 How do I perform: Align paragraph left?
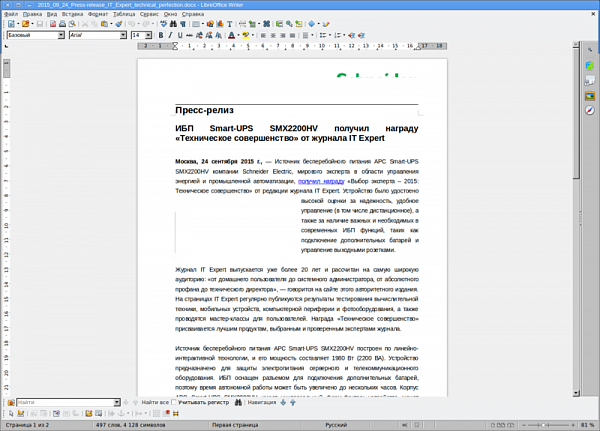click(x=263, y=35)
